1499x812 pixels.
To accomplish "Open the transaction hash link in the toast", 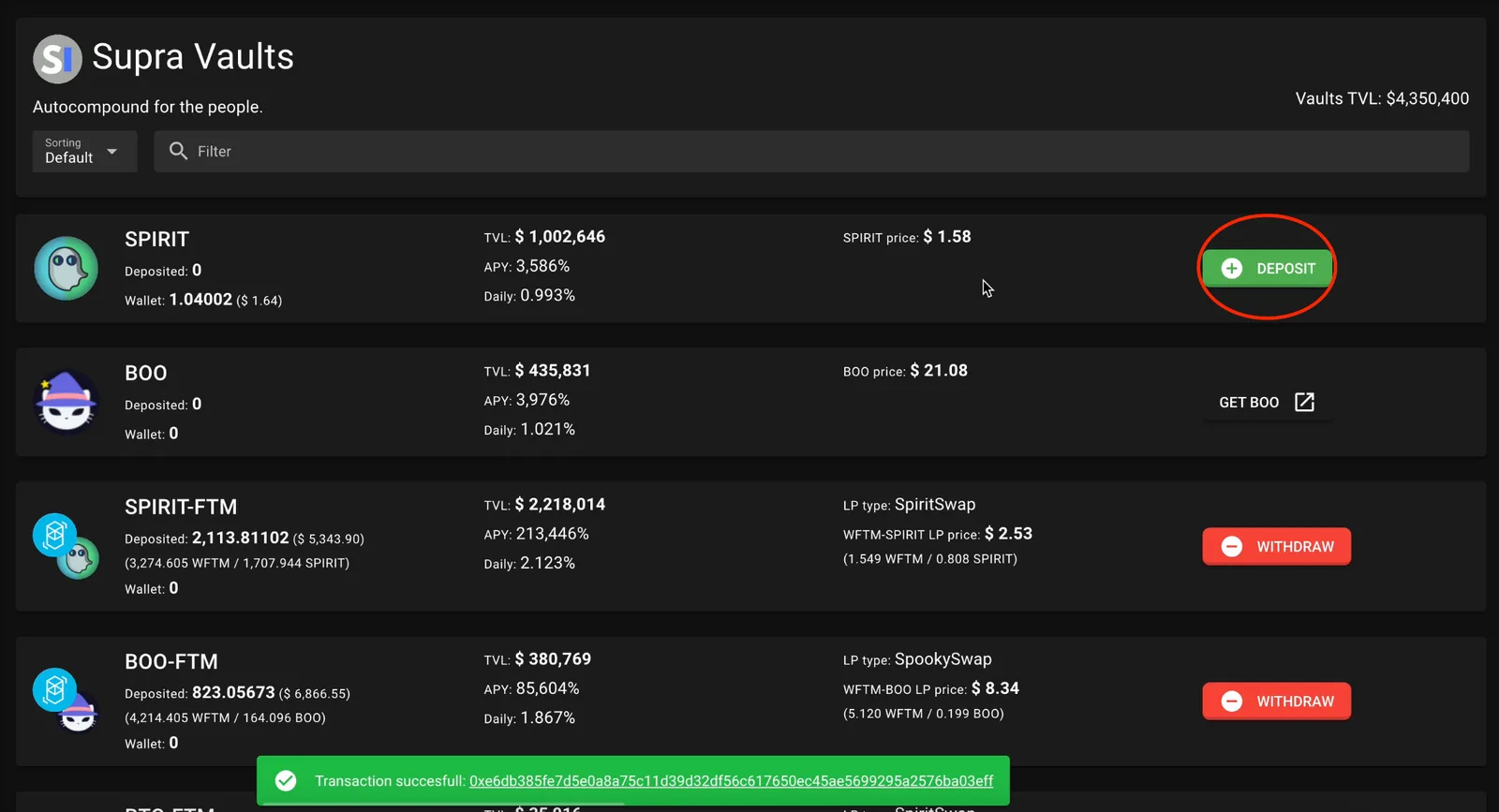I will 731,781.
